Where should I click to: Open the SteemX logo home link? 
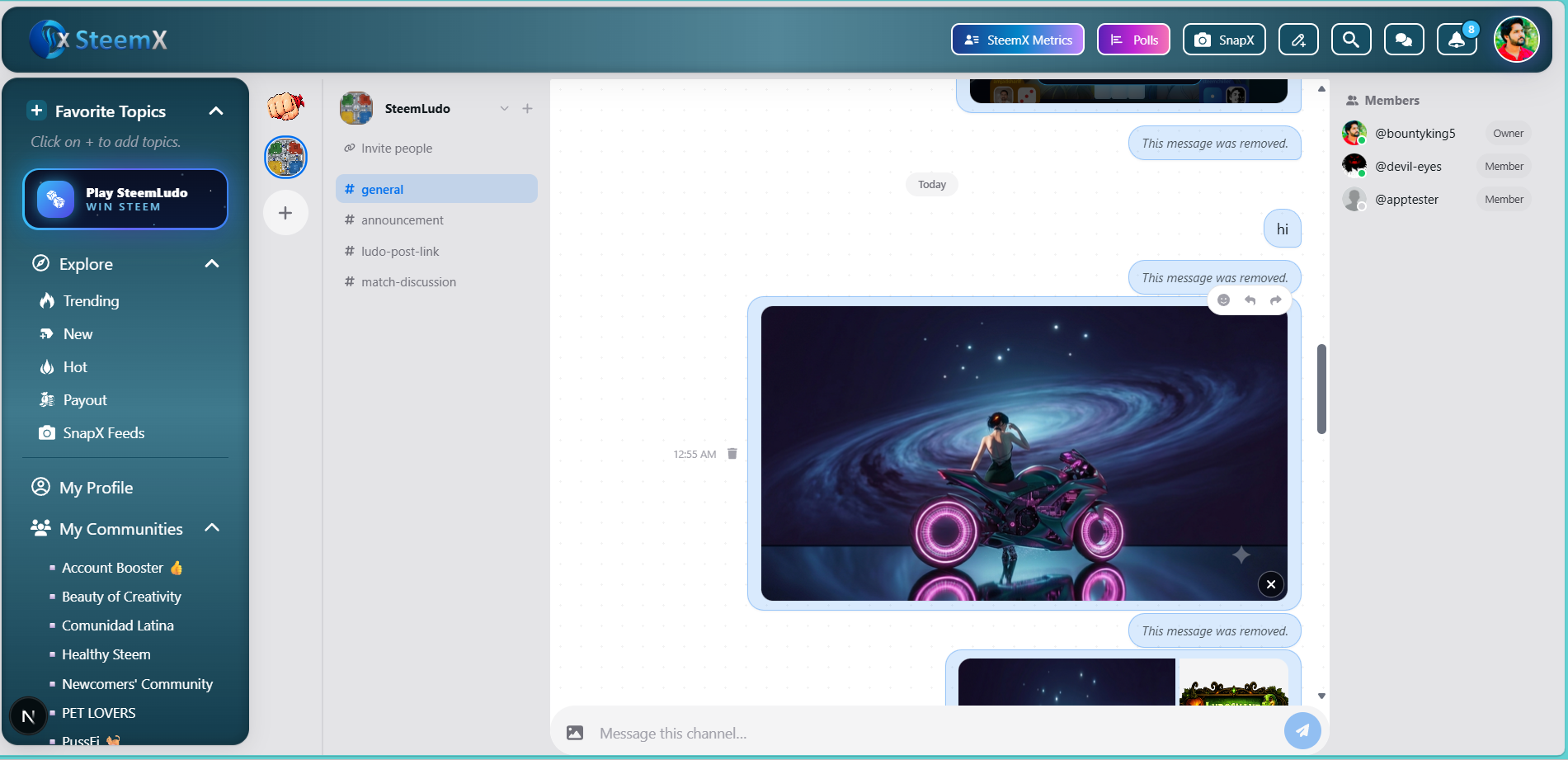click(98, 39)
